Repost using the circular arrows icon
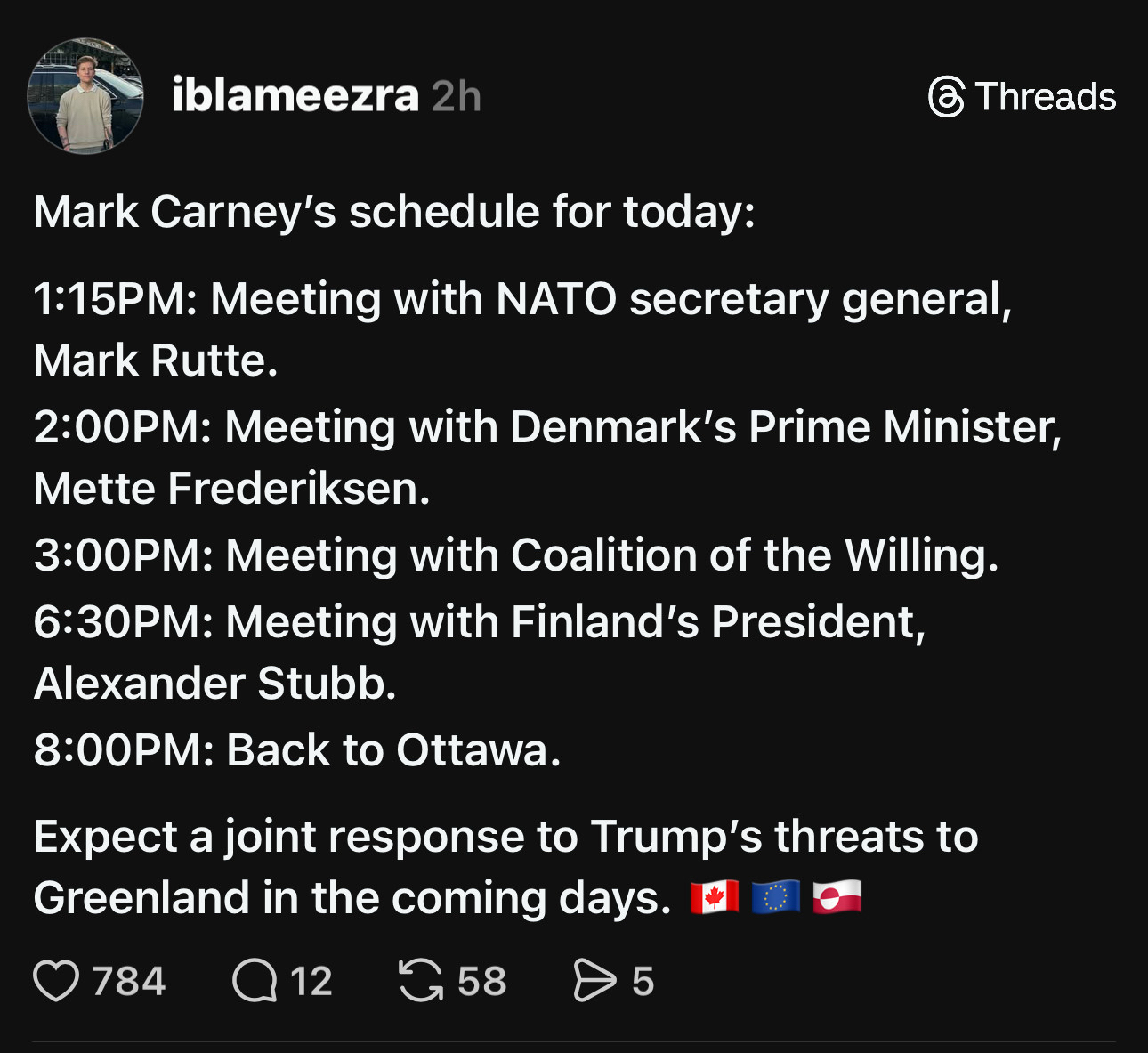The width and height of the screenshot is (1148, 1053). pyautogui.click(x=420, y=981)
